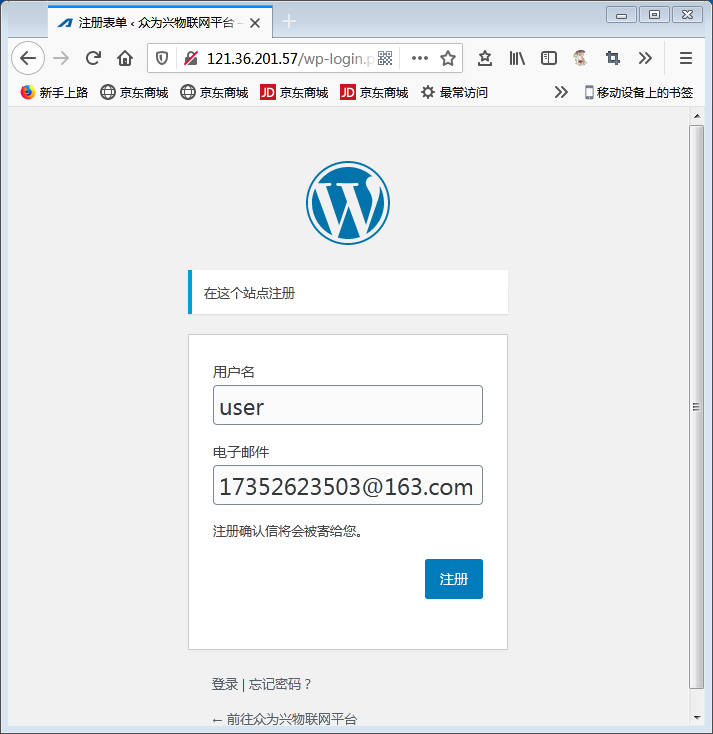Close the 注册表单 tab
The width and height of the screenshot is (713, 734).
pos(255,23)
